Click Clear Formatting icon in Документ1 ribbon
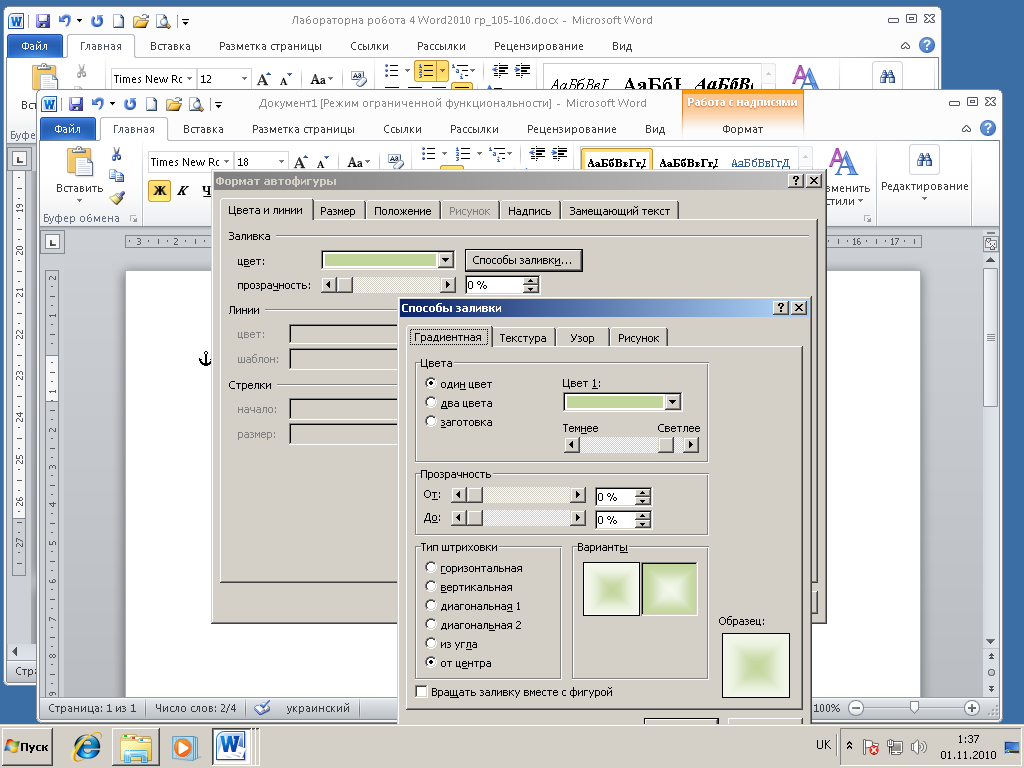The width and height of the screenshot is (1024, 768). tap(395, 161)
